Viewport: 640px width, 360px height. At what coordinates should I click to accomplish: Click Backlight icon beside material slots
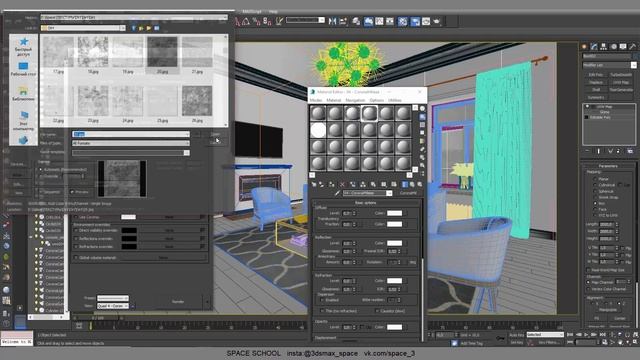point(422,117)
